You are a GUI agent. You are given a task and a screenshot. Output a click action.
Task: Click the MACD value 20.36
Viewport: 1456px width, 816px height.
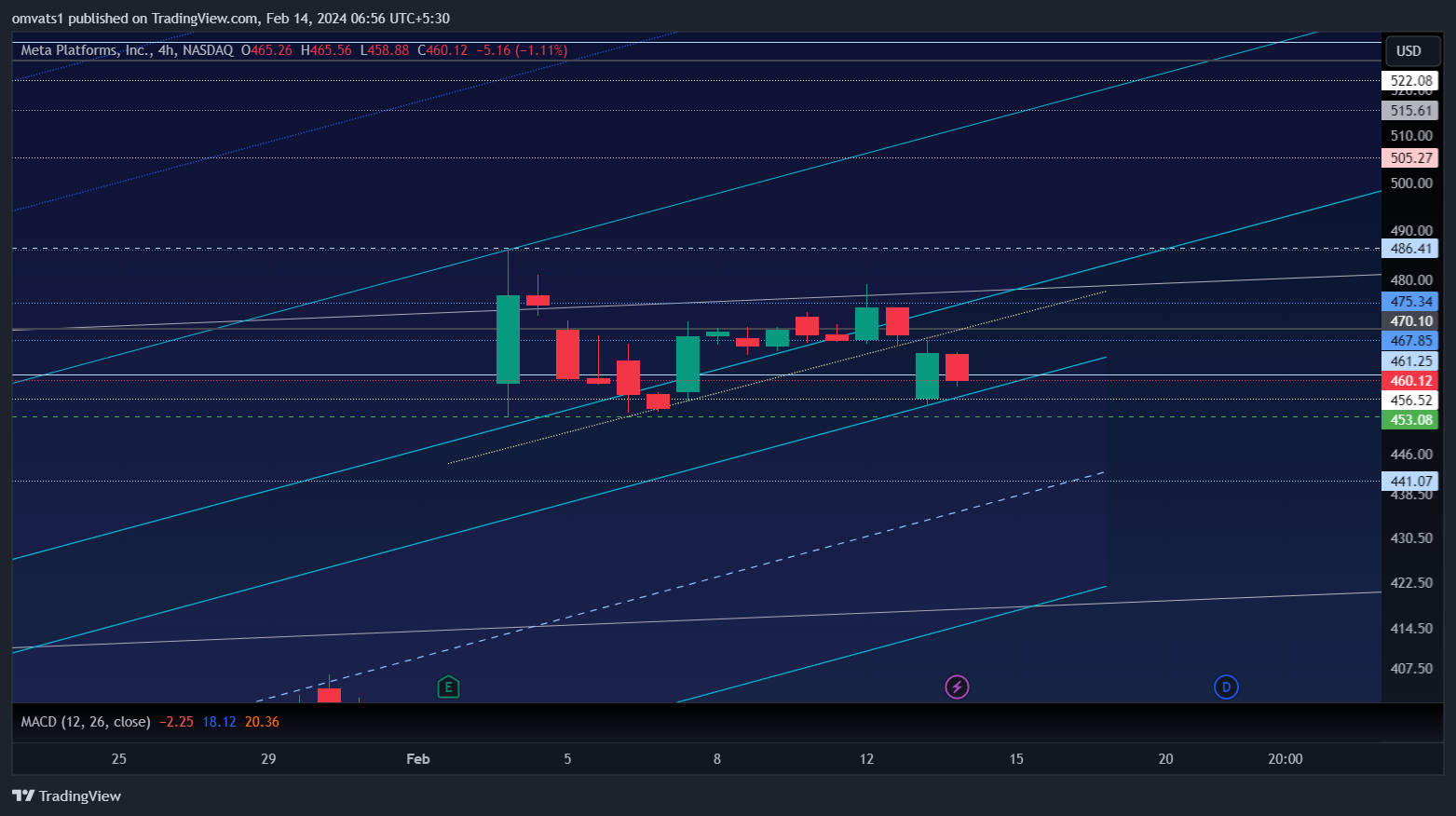click(262, 722)
